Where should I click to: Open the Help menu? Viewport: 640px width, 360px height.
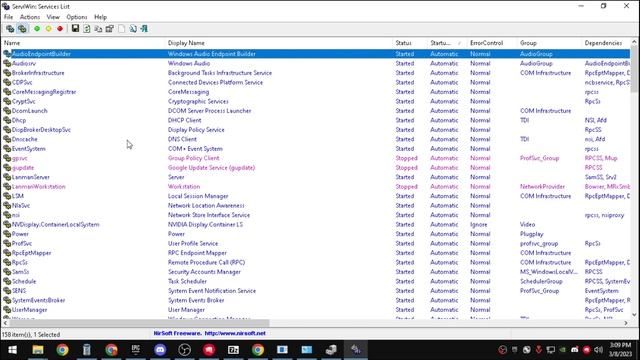100,17
